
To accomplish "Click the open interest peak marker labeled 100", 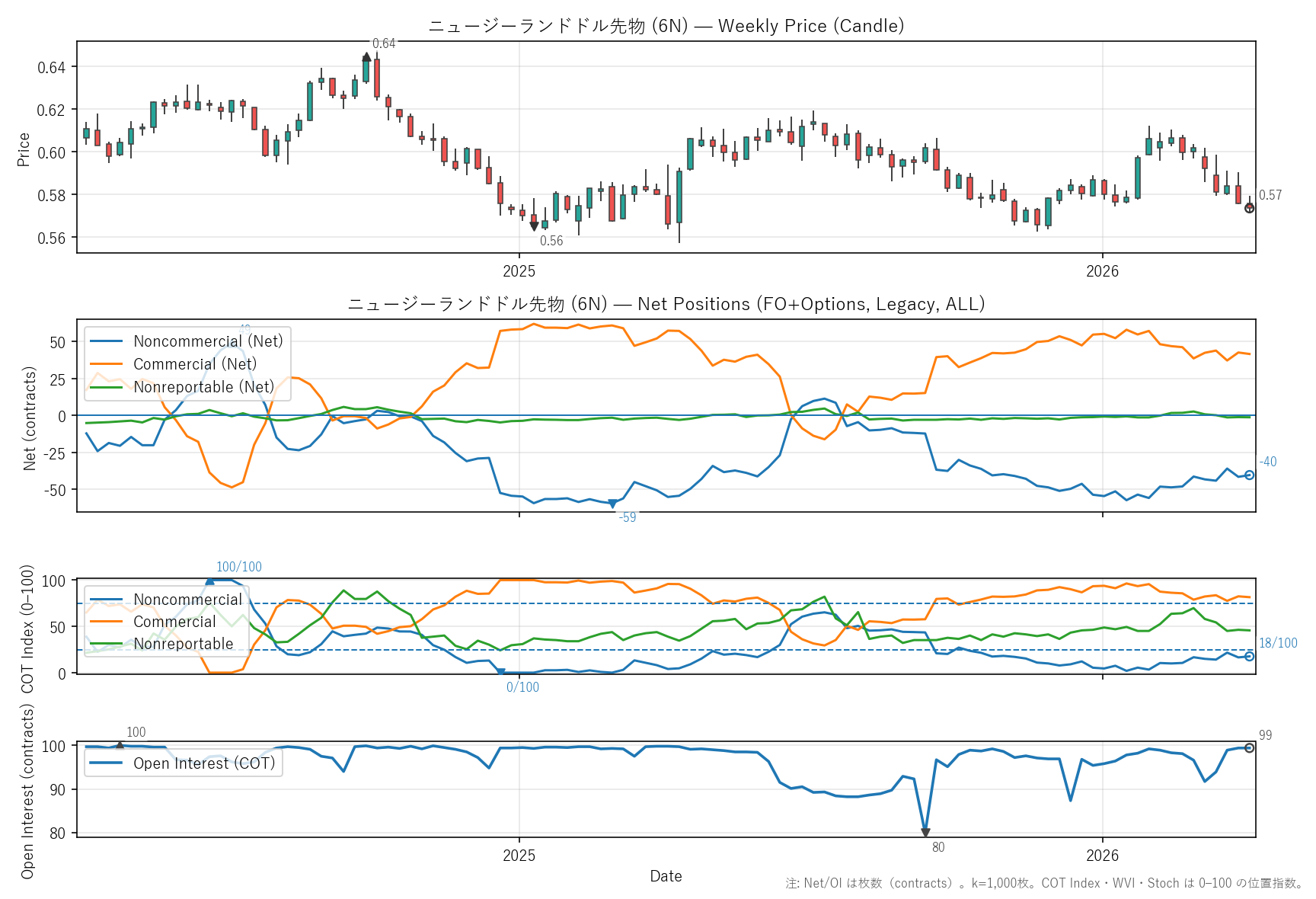I will pos(120,745).
